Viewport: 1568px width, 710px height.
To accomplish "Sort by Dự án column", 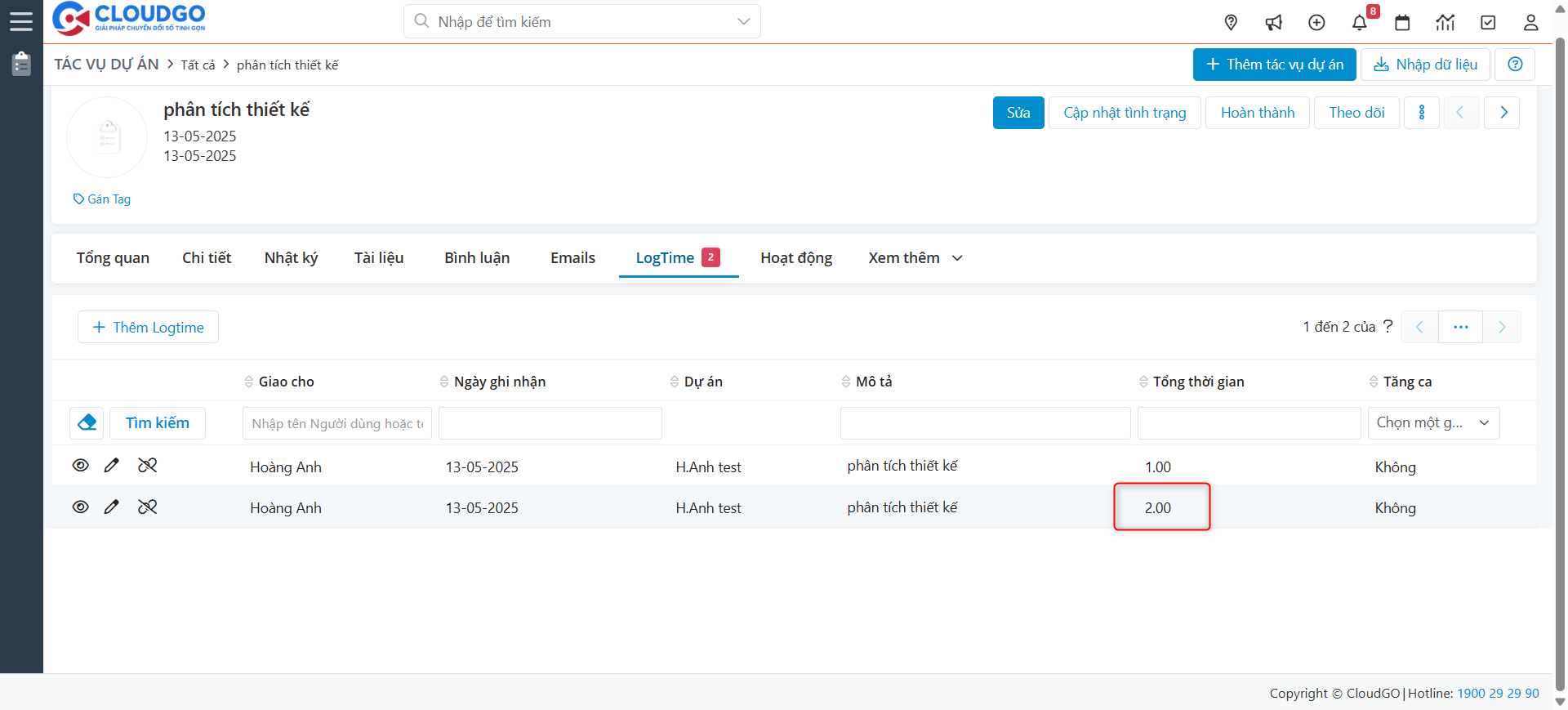I will point(696,382).
